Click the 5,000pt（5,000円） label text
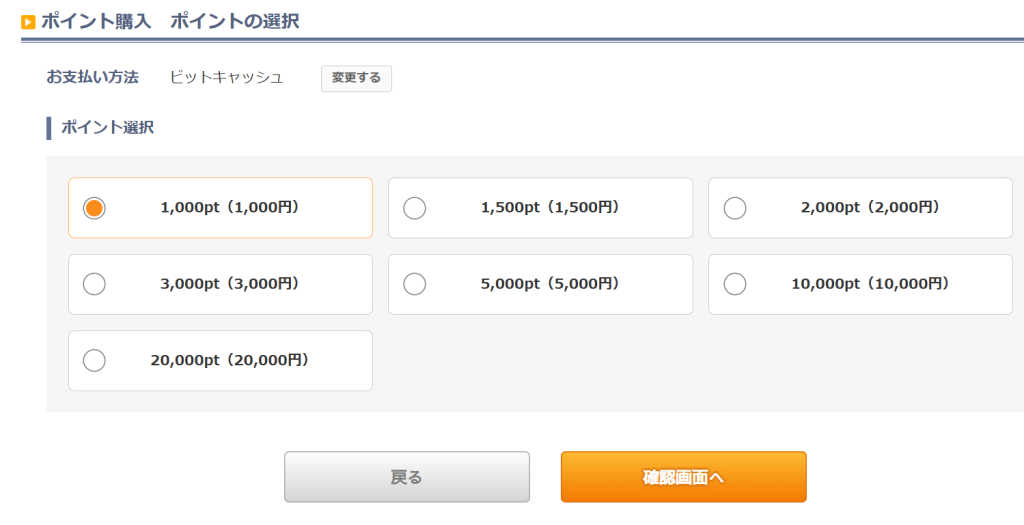1024x525 pixels. point(550,284)
